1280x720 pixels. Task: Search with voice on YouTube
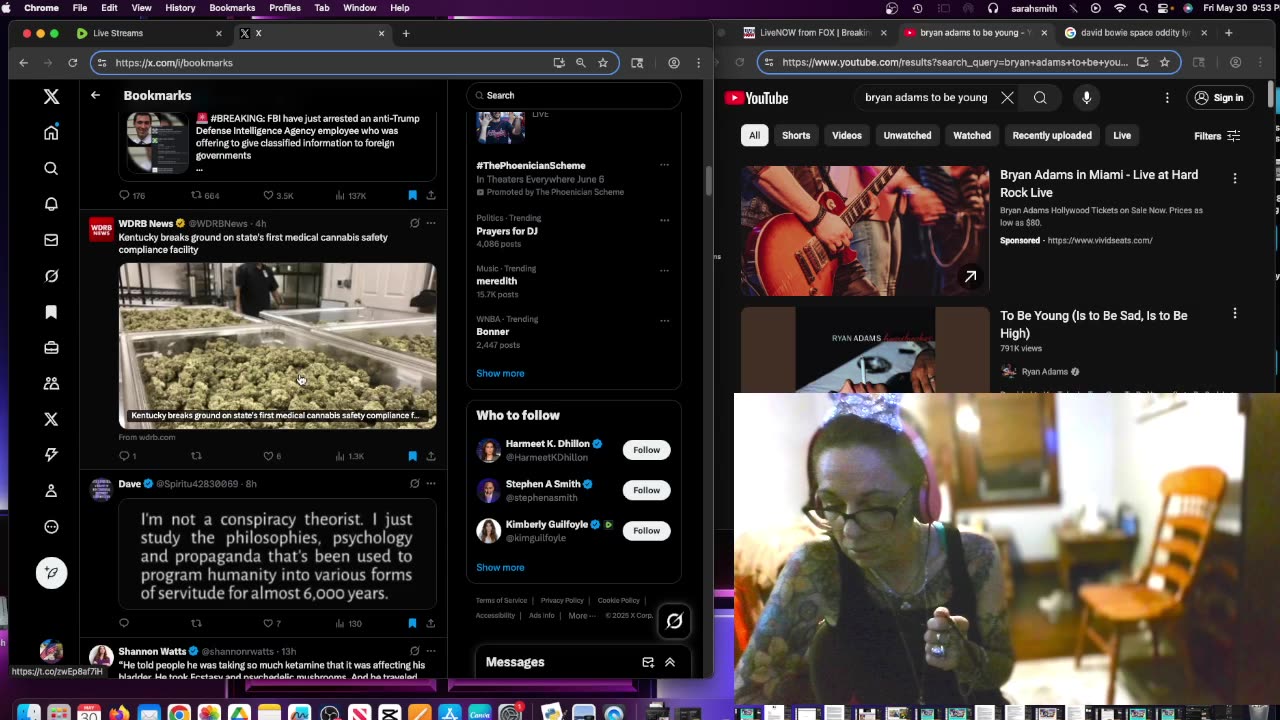[x=1086, y=98]
